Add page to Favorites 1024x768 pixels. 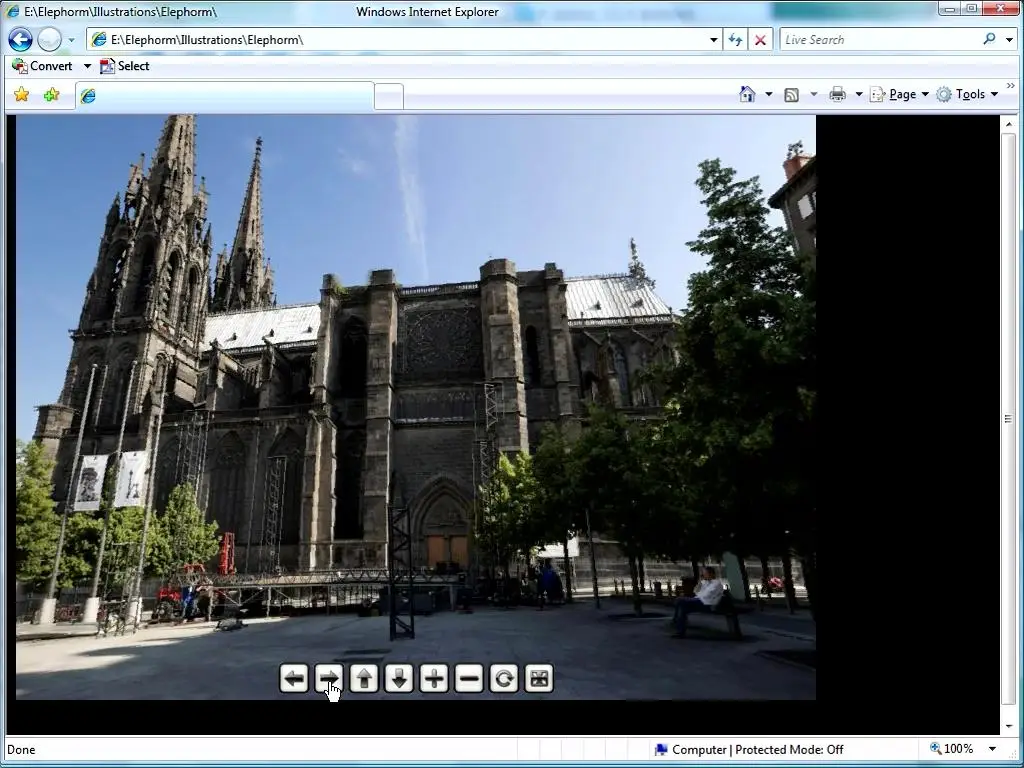coord(51,95)
